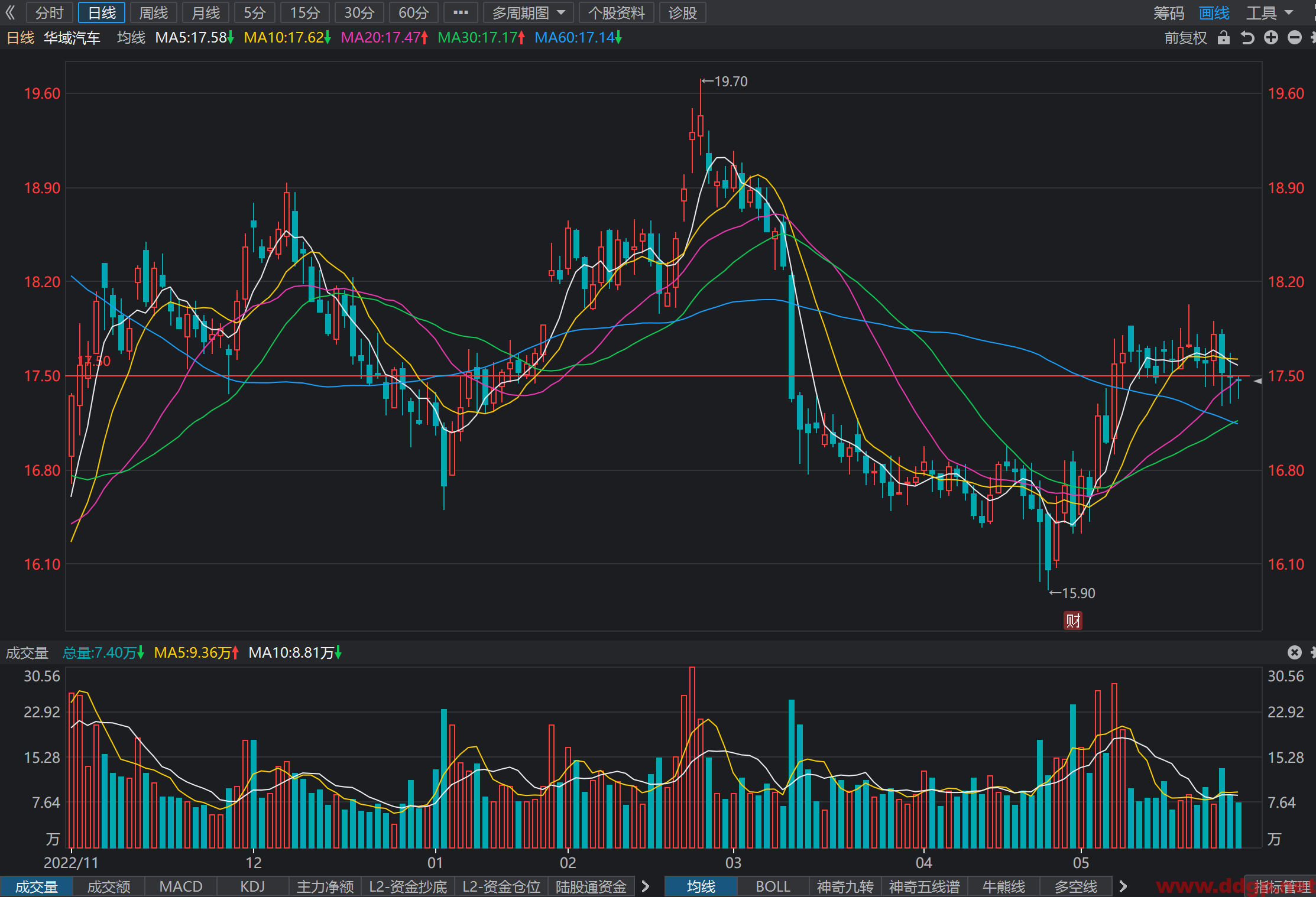1316x897 pixels.
Task: Open 个股资料 stock information
Action: point(617,12)
